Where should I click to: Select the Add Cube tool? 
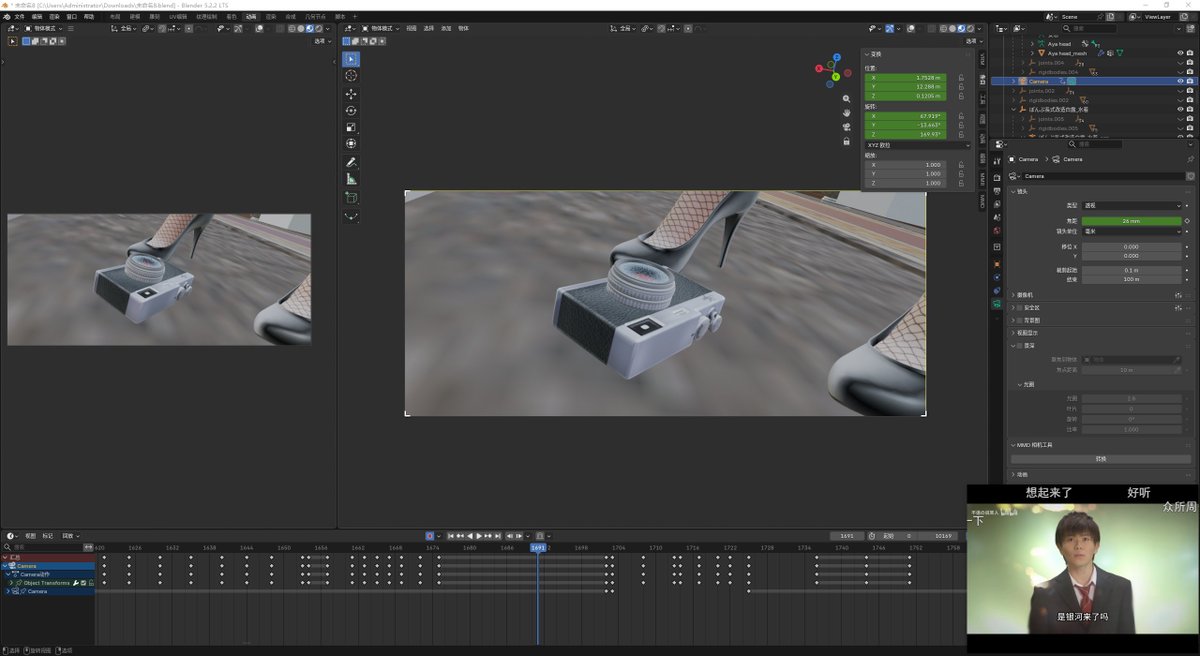click(351, 198)
